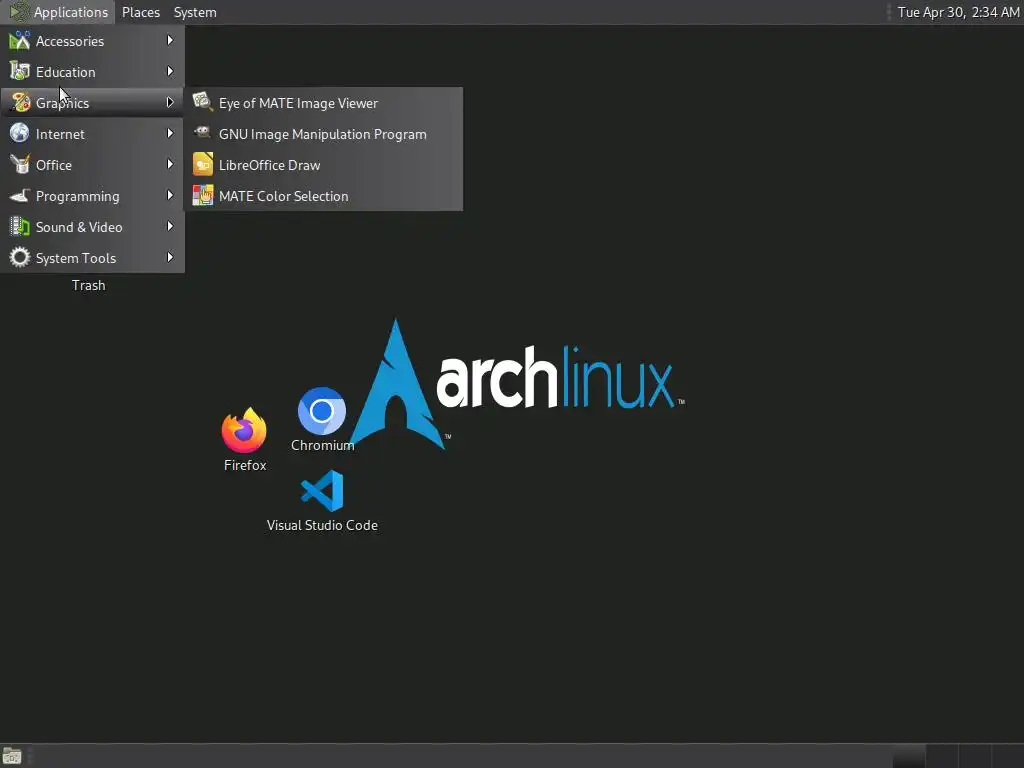This screenshot has height=768, width=1024.
Task: Click the System Tools menu label
Action: pos(76,259)
